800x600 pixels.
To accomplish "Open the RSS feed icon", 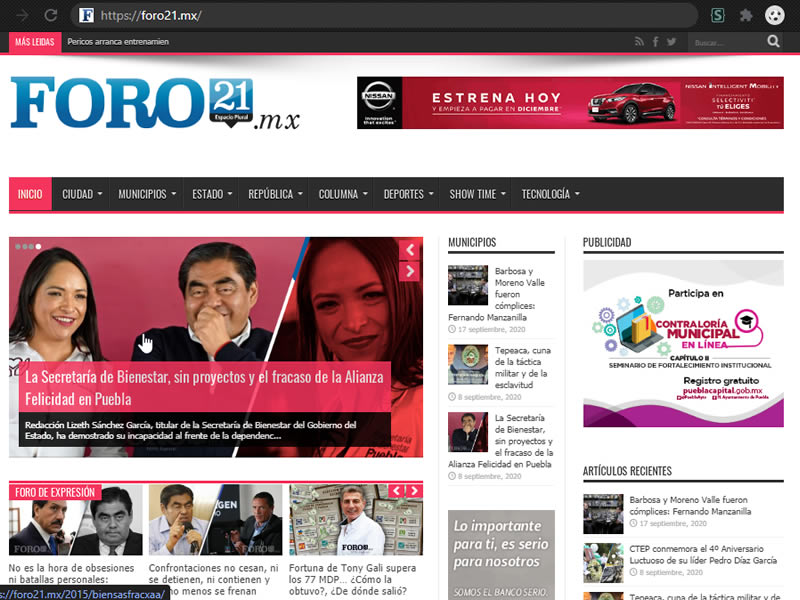I will [639, 42].
